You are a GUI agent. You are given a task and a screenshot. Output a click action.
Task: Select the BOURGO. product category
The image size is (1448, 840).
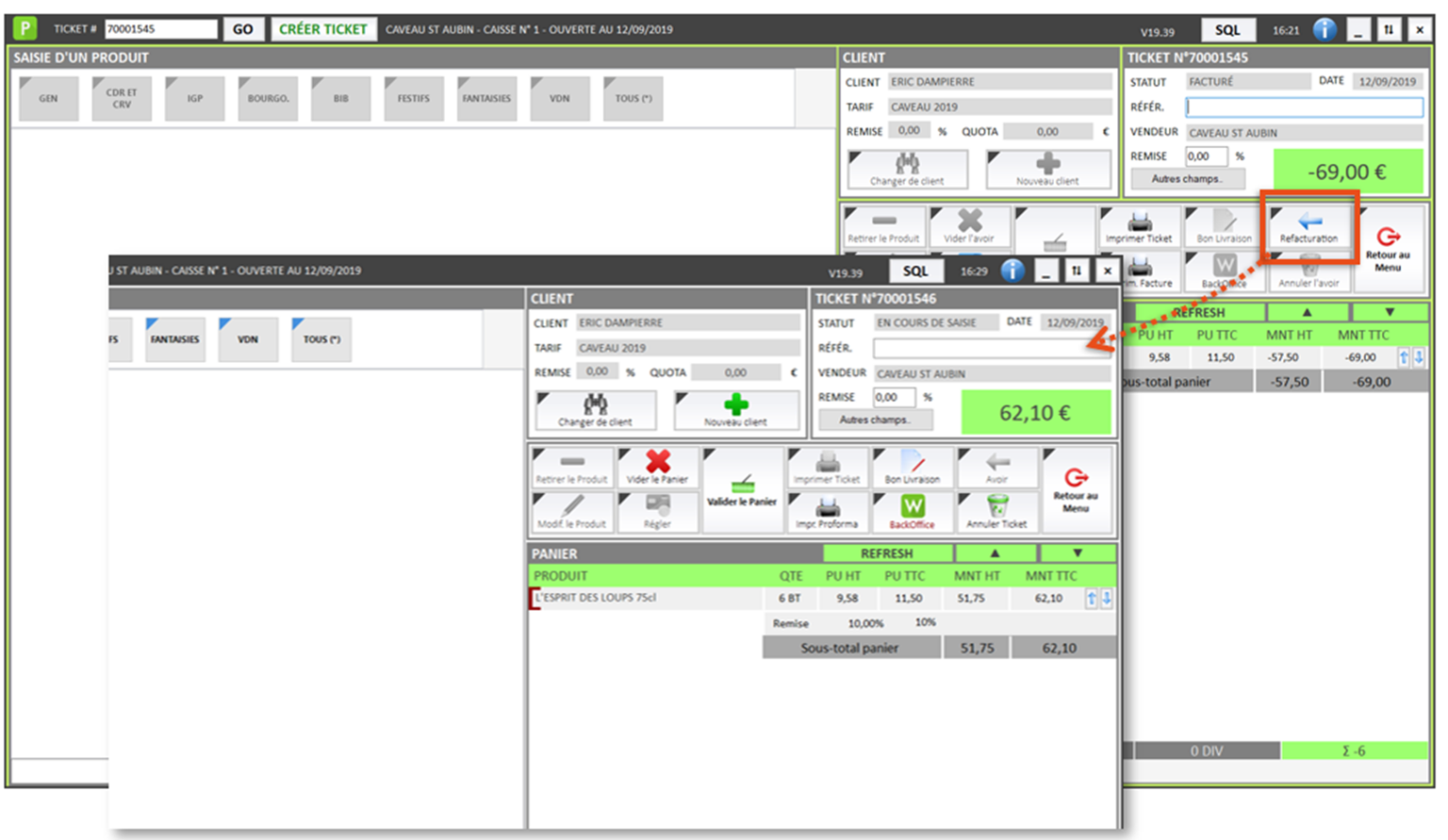tap(268, 98)
